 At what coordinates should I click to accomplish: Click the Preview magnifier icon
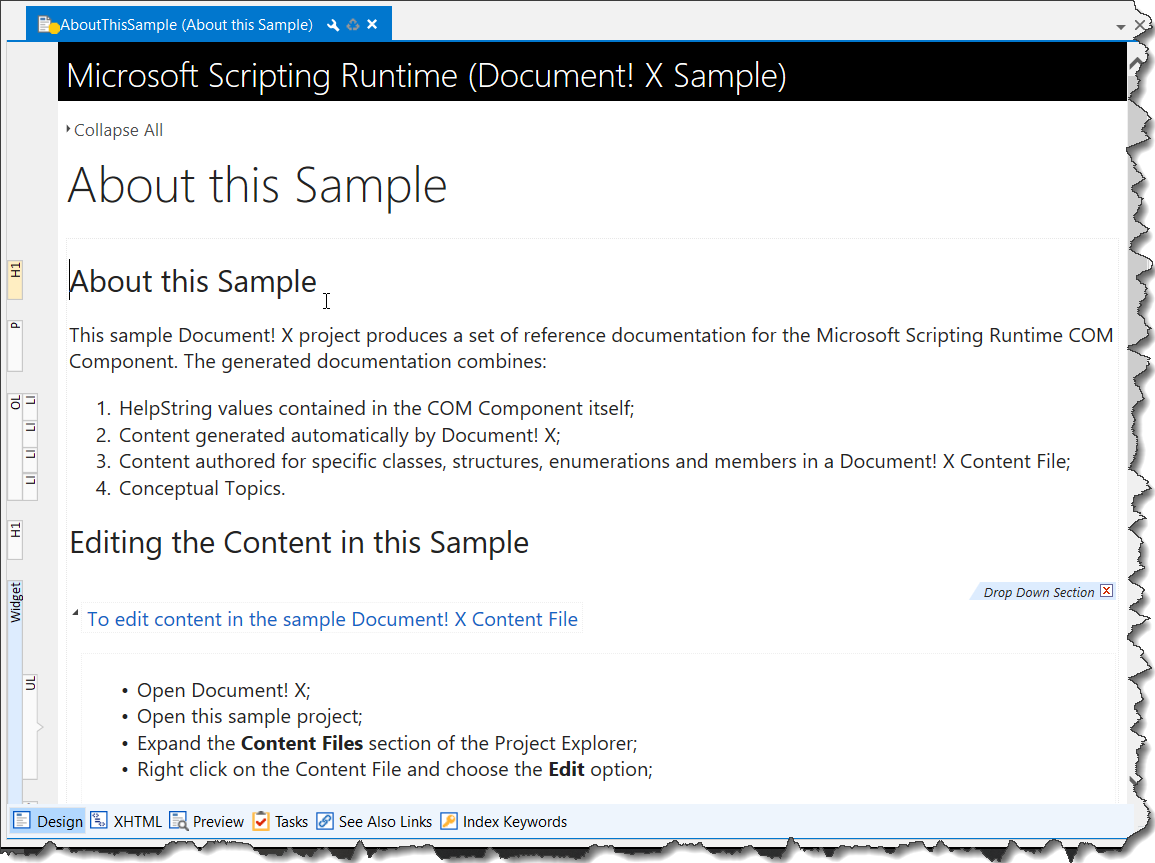click(x=178, y=820)
